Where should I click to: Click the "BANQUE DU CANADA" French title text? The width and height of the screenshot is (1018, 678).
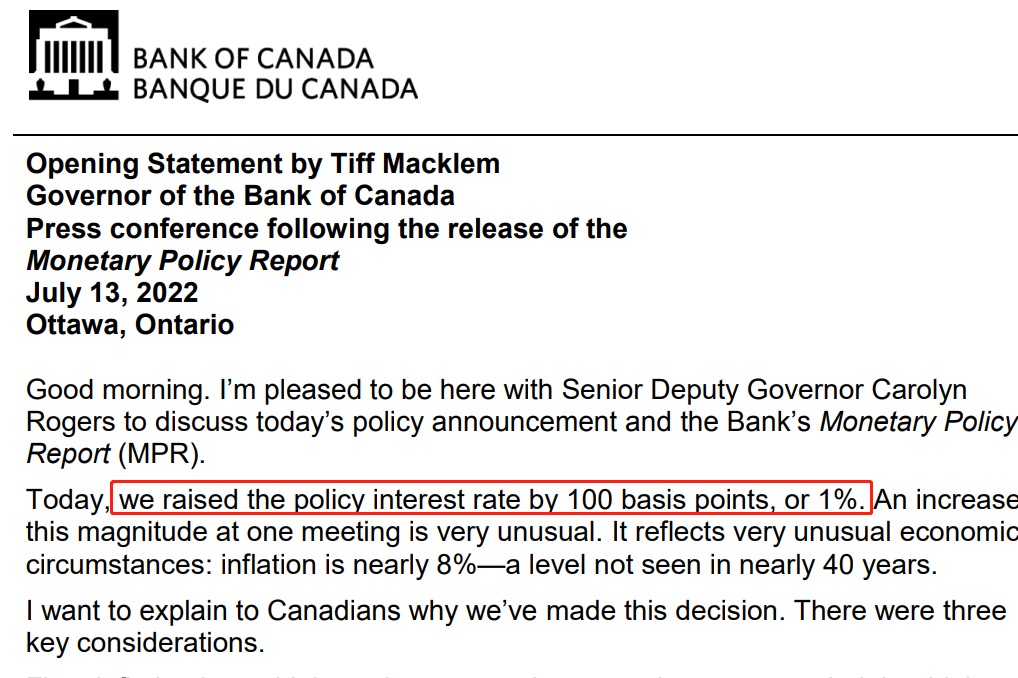275,89
